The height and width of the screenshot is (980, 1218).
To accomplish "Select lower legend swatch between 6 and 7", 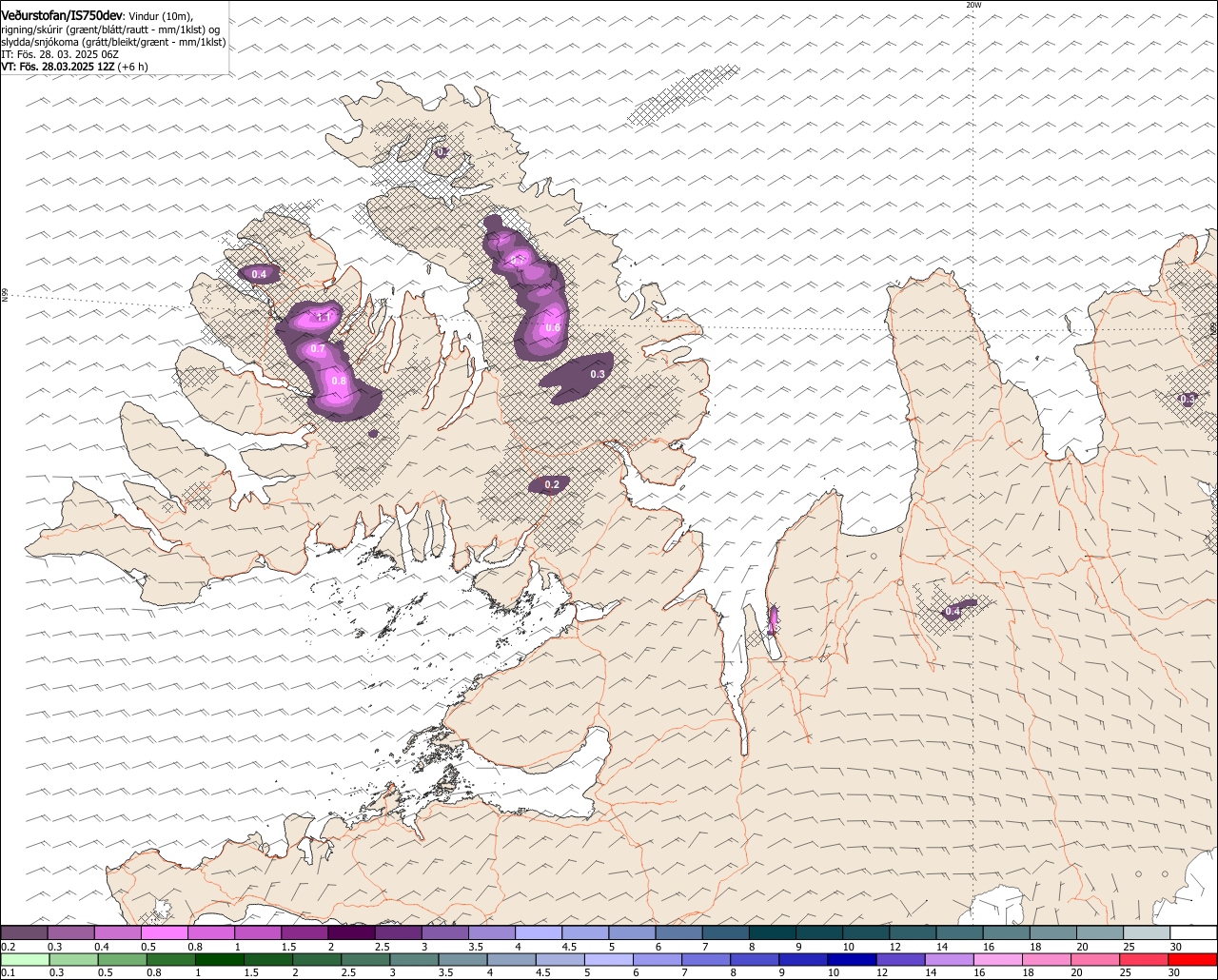I will point(658,960).
